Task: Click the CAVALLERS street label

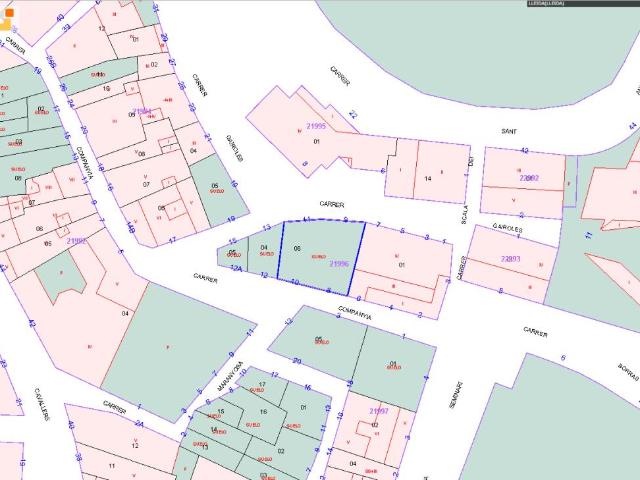Action: [42, 403]
